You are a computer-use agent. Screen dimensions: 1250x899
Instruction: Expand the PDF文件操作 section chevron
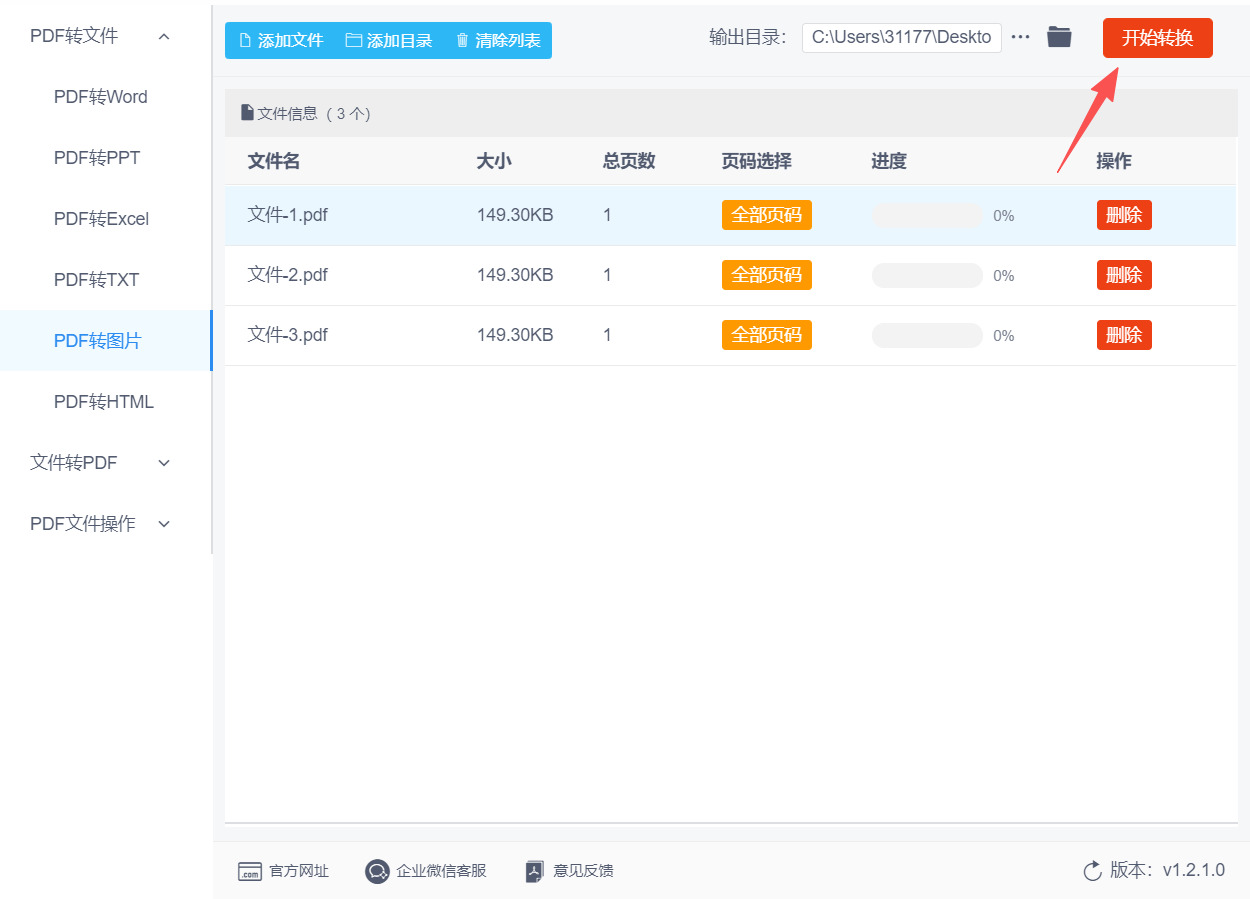coord(165,524)
